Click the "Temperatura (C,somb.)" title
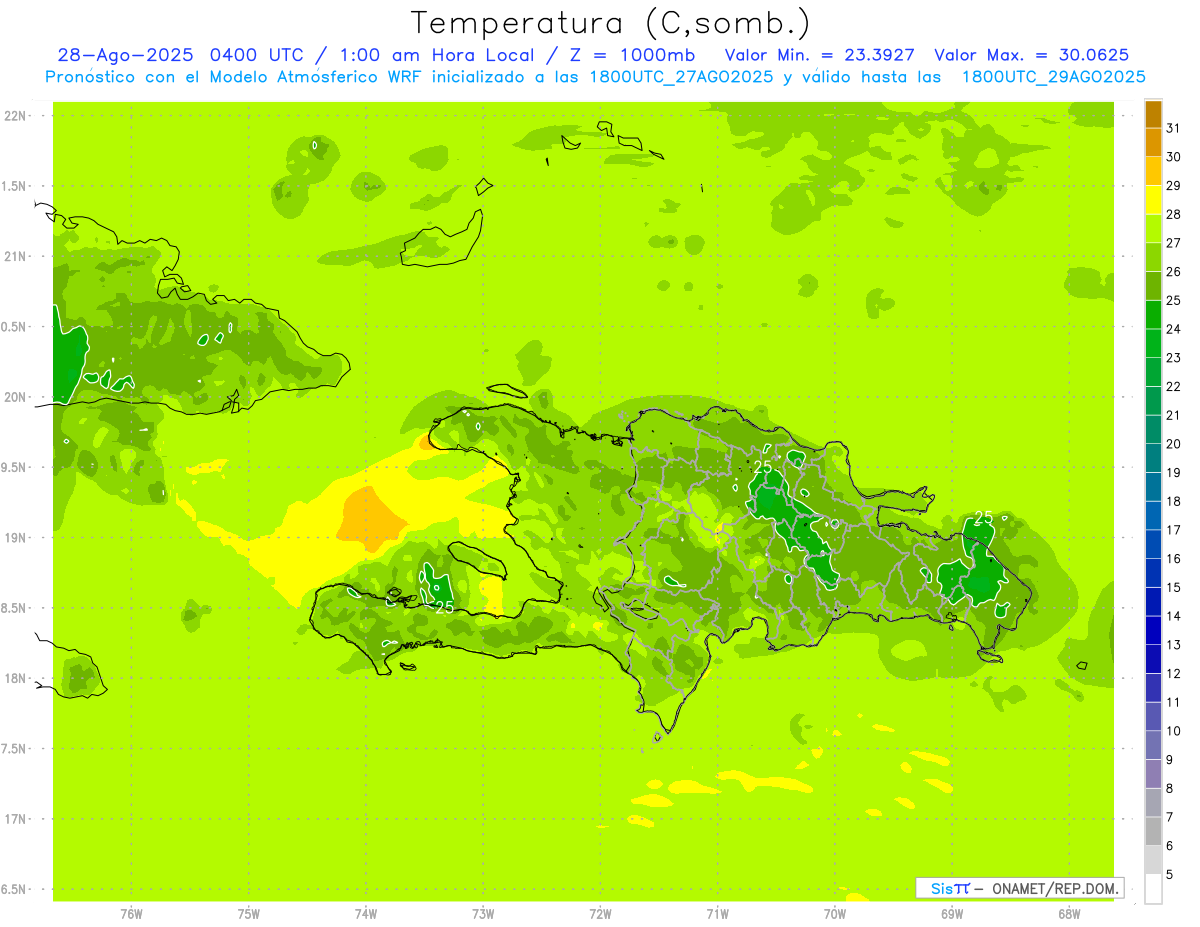 point(610,23)
